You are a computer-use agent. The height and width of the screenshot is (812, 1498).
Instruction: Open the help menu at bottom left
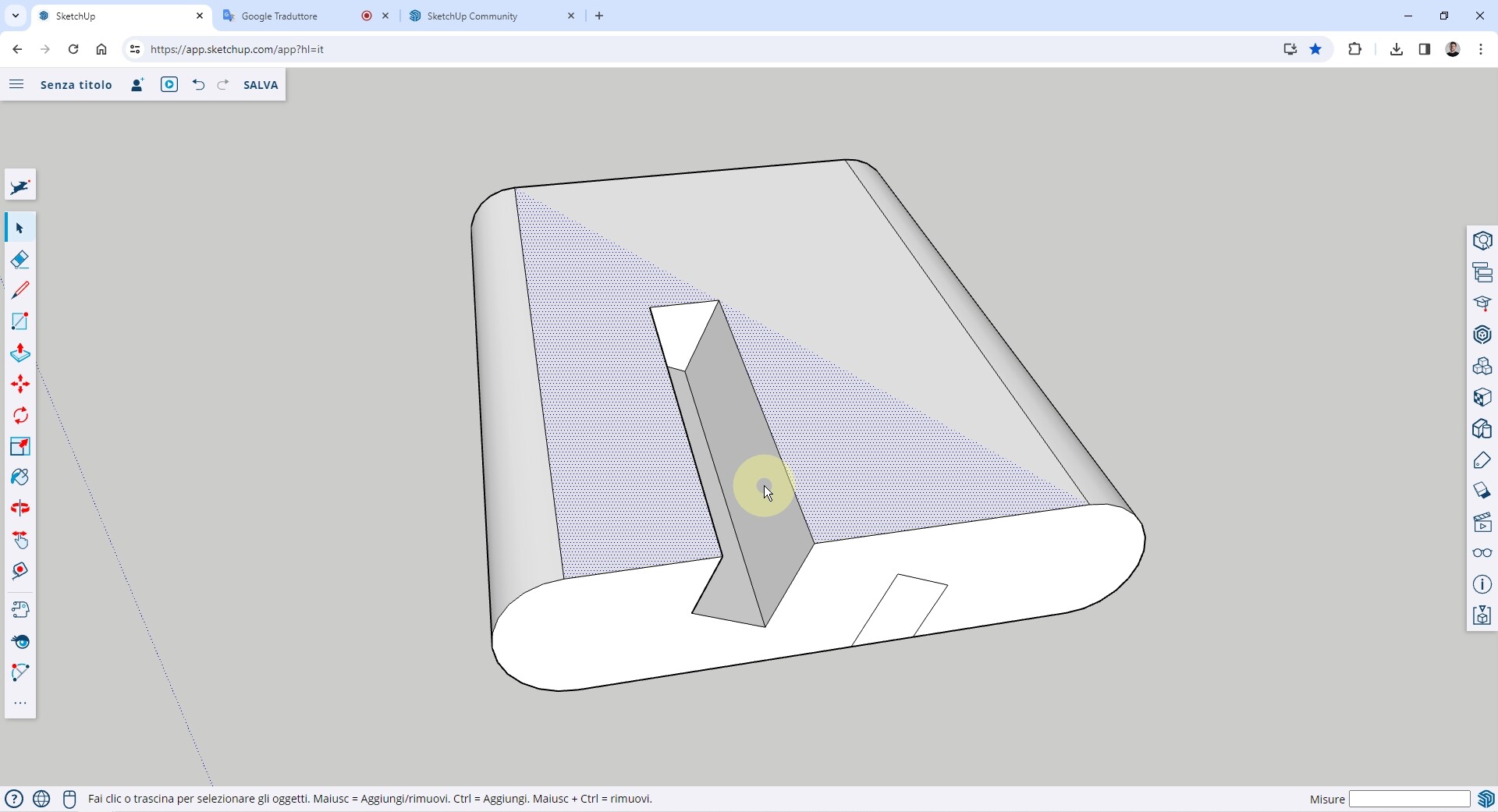pos(14,798)
